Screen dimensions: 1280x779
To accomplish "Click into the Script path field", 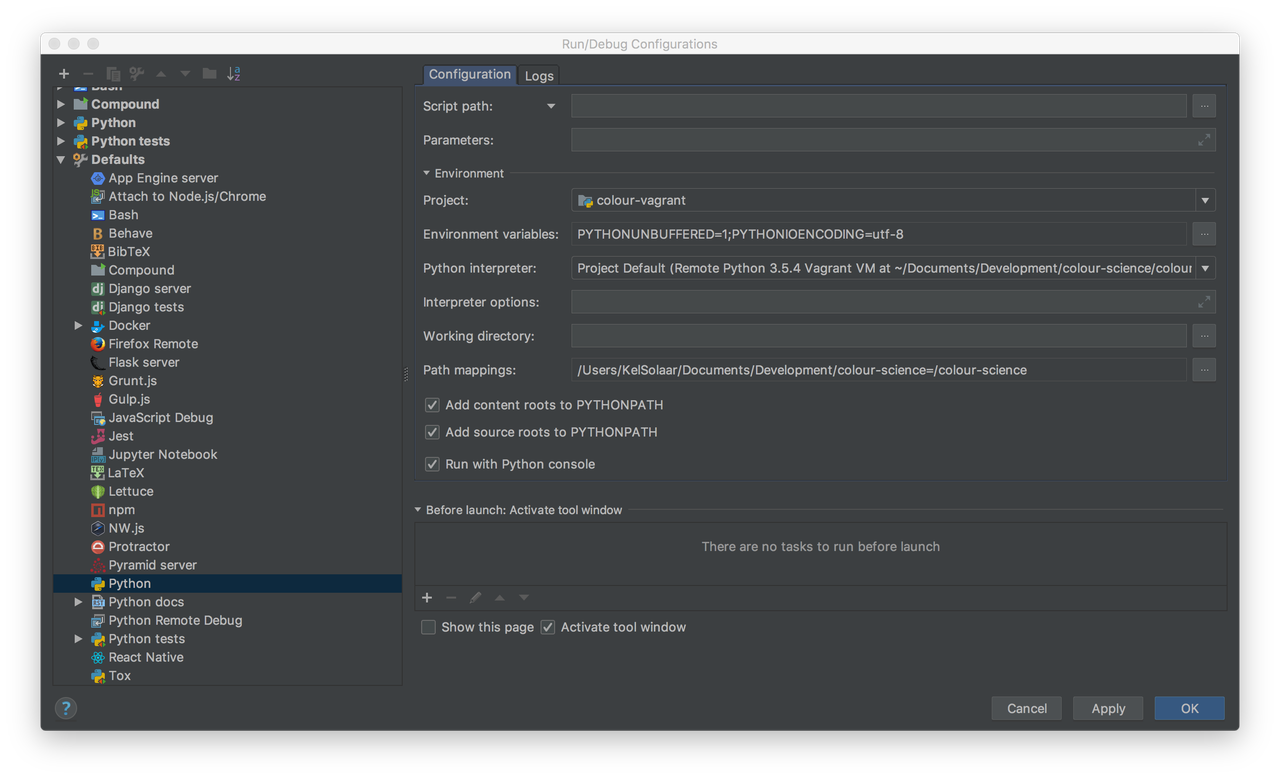I will (x=879, y=106).
